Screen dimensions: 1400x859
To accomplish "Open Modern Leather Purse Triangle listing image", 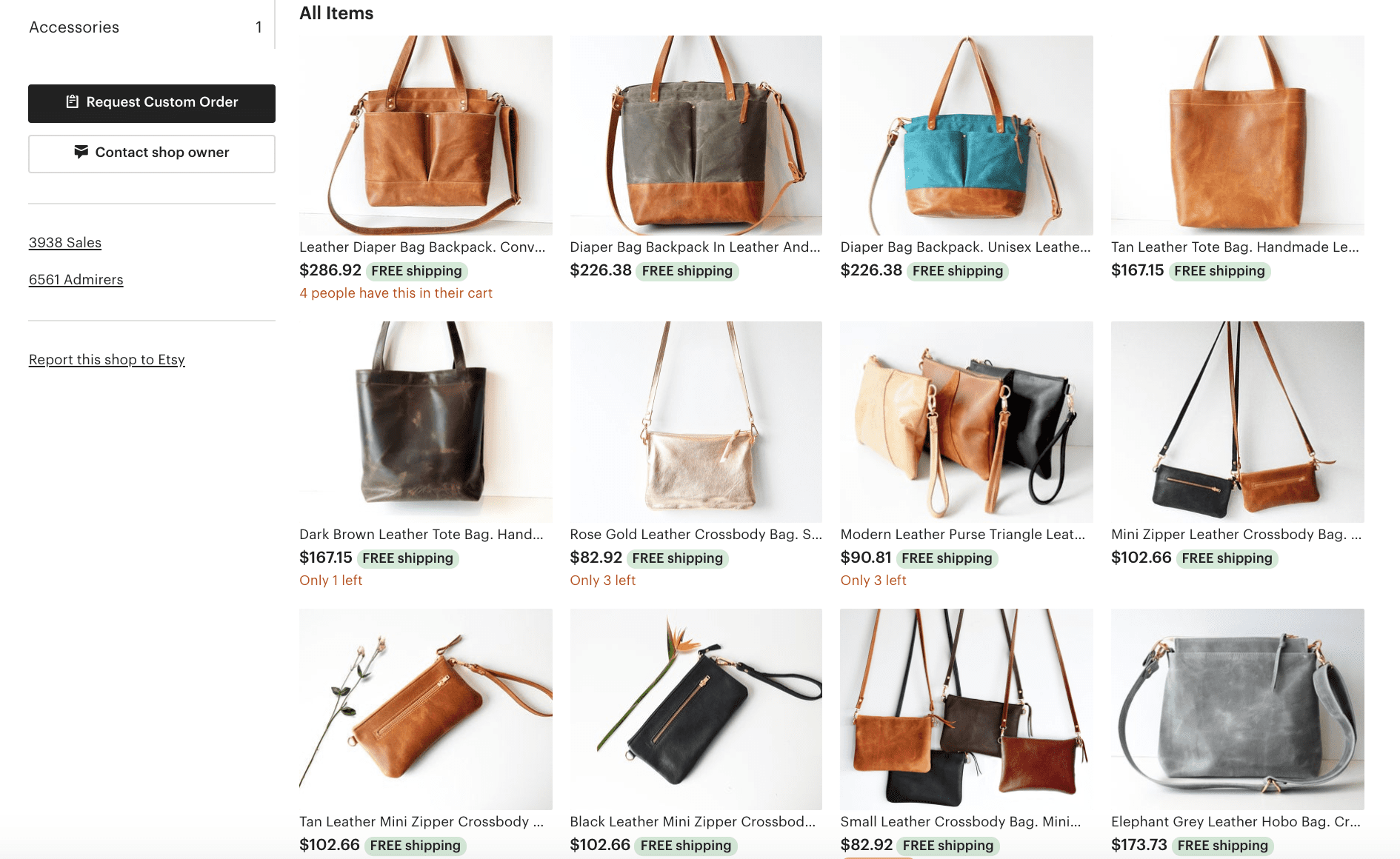I will 967,422.
